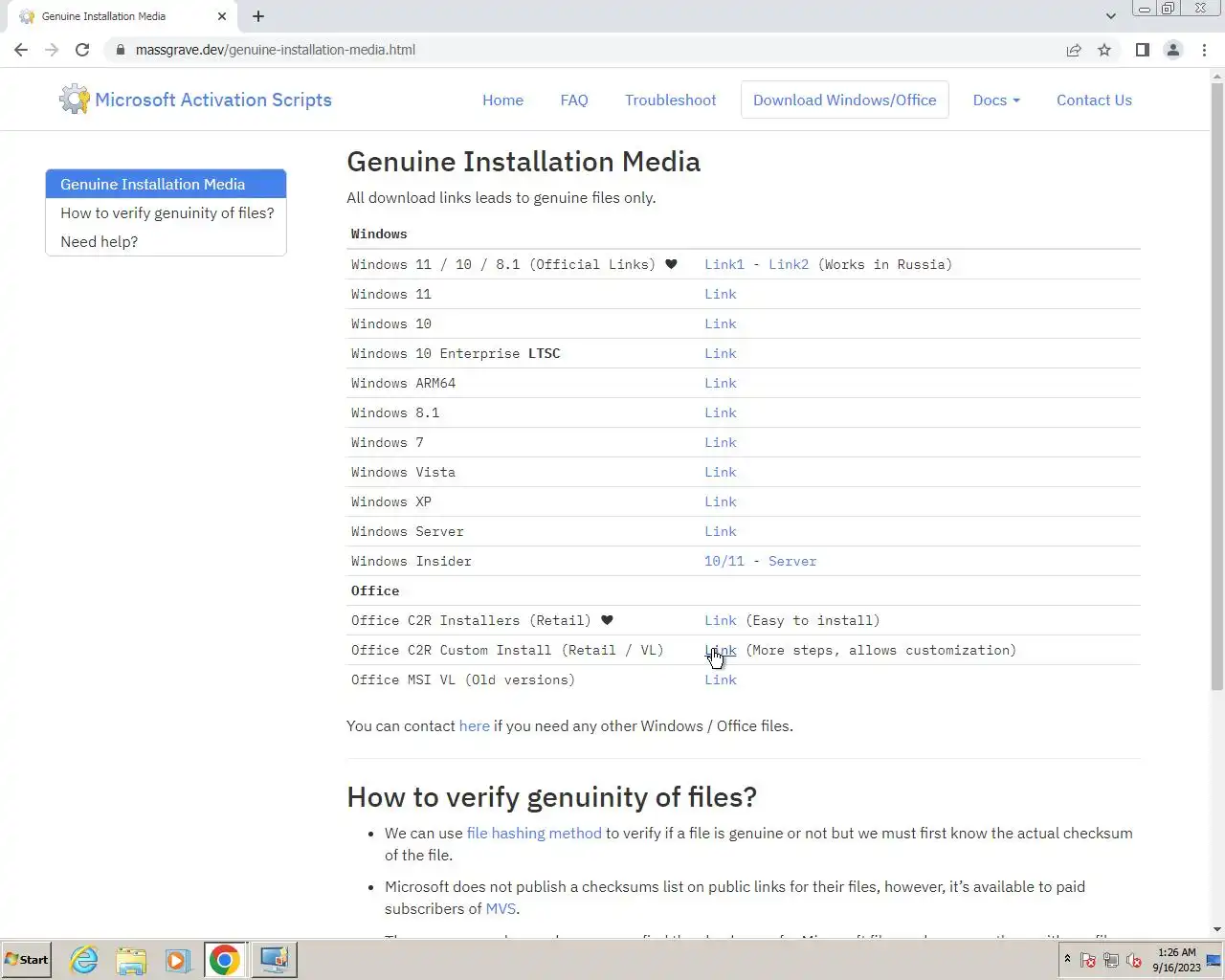
Task: Go to the Home nav item
Action: click(502, 100)
